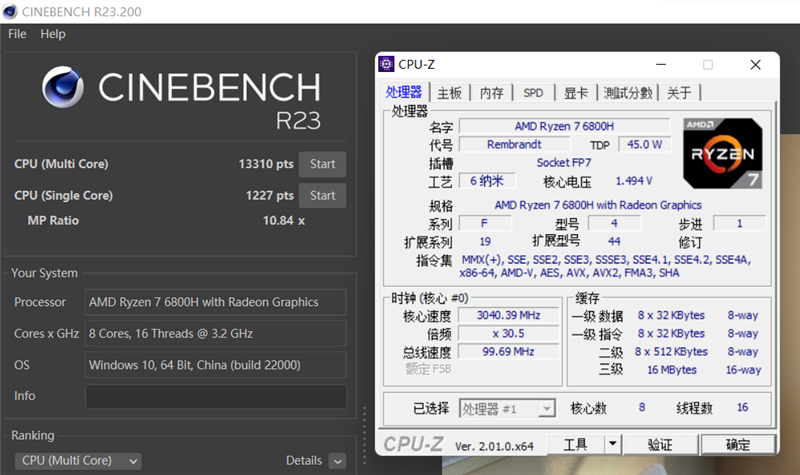Click the Rembrandt code name field
Screen dimensions: 800x475
click(x=514, y=144)
